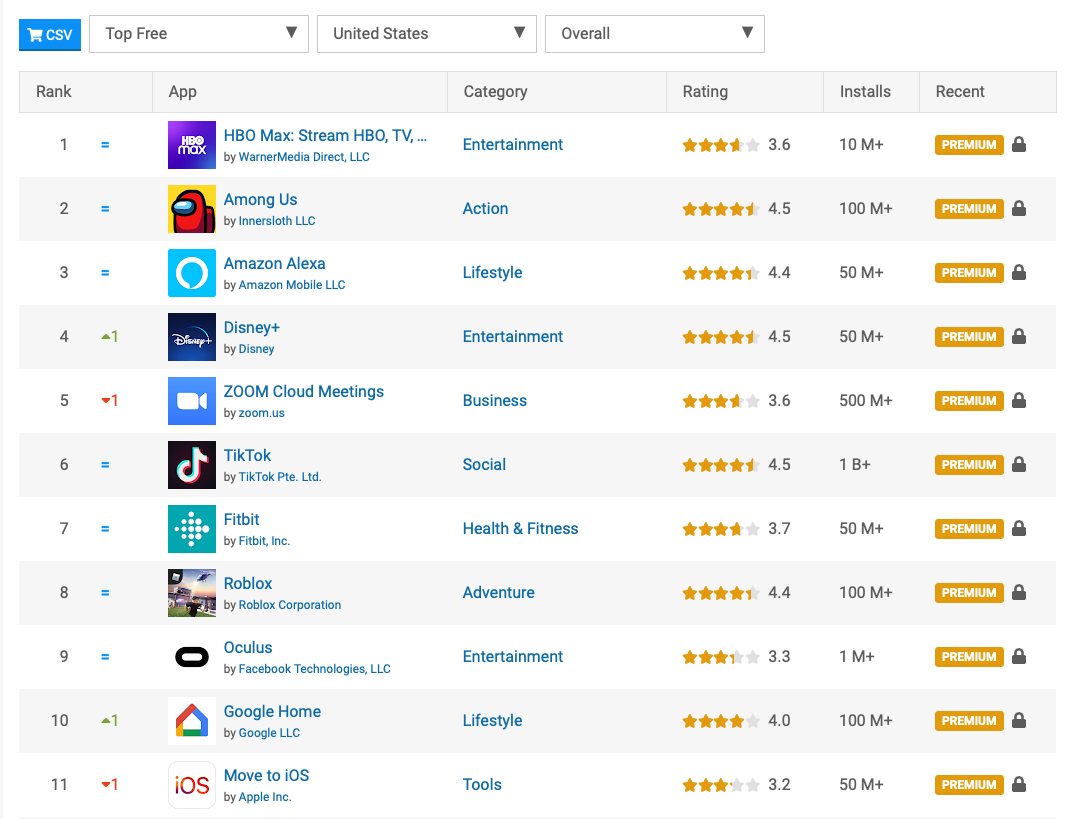The height and width of the screenshot is (819, 1072).
Task: Open the Action category link
Action: pos(485,209)
